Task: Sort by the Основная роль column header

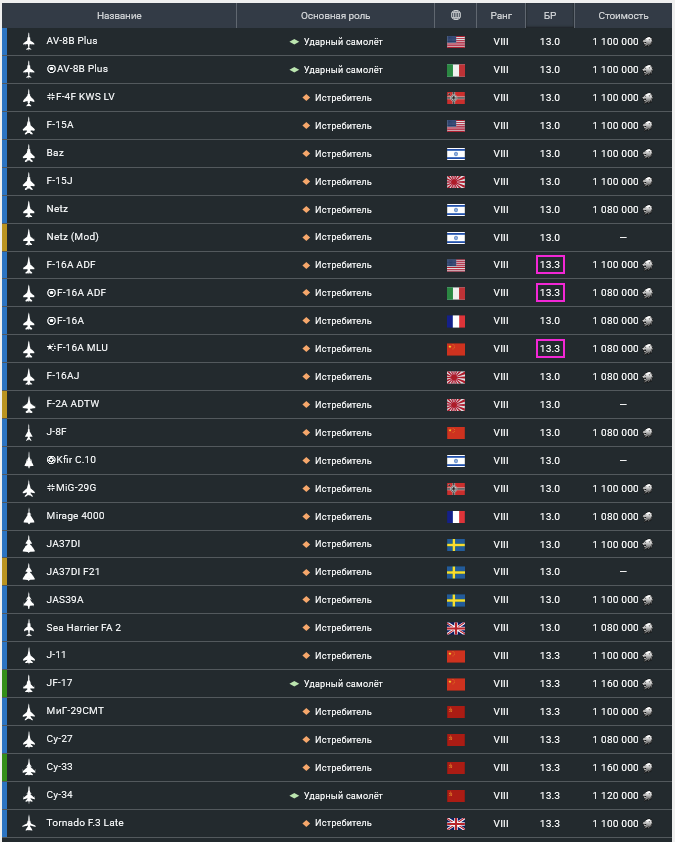Action: [335, 16]
